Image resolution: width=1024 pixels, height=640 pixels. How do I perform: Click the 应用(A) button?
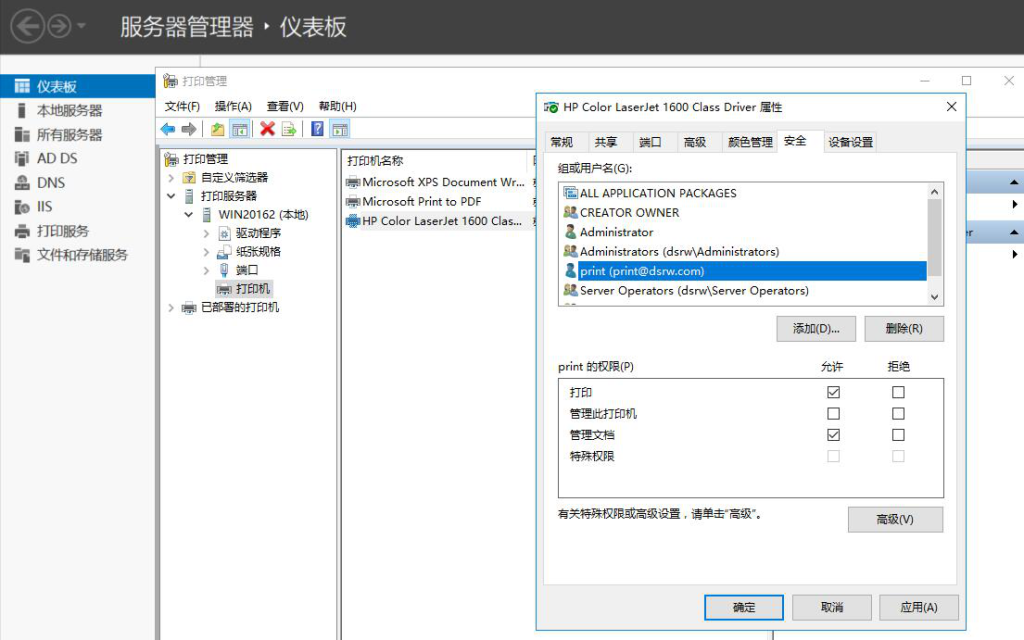point(919,607)
